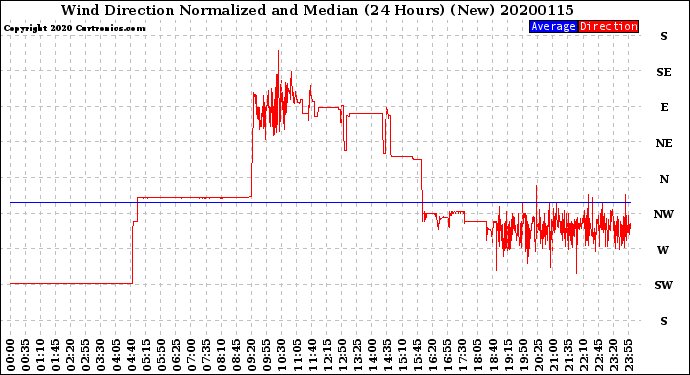Click the time label '16:20'
Image resolution: width=690 pixels, height=375 pixels.
(x=432, y=355)
